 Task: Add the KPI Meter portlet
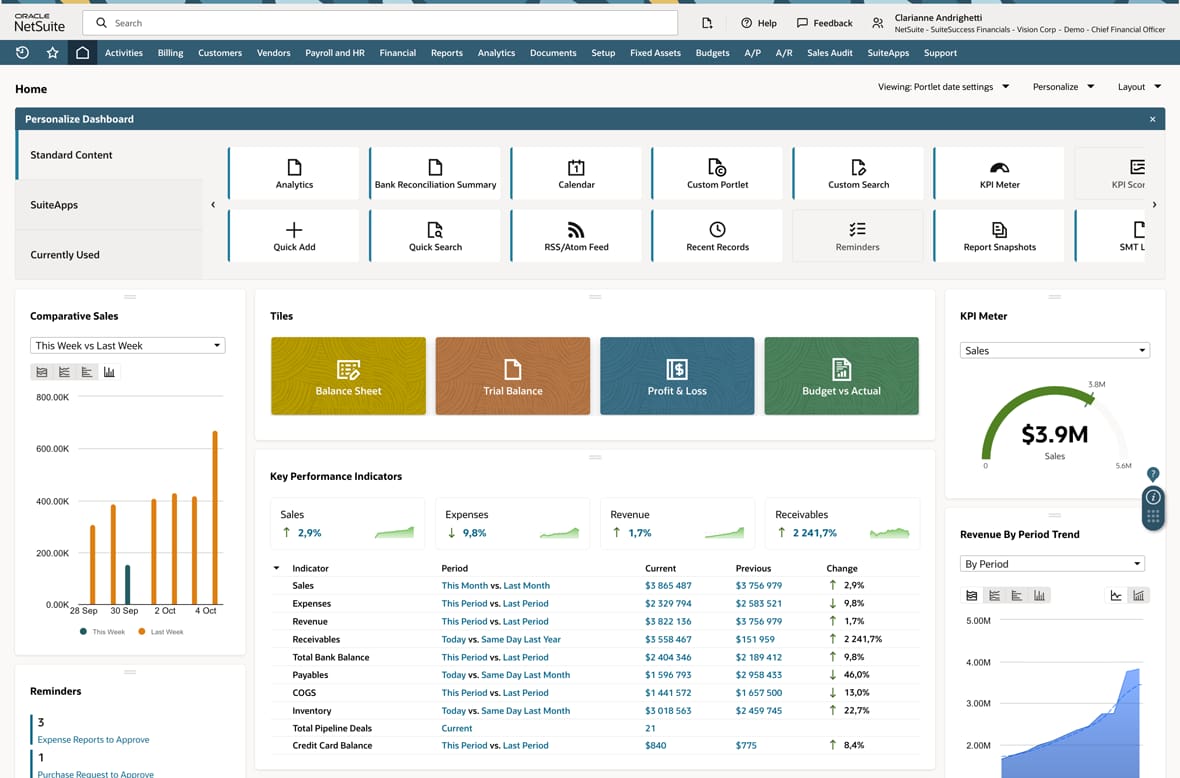coord(998,173)
